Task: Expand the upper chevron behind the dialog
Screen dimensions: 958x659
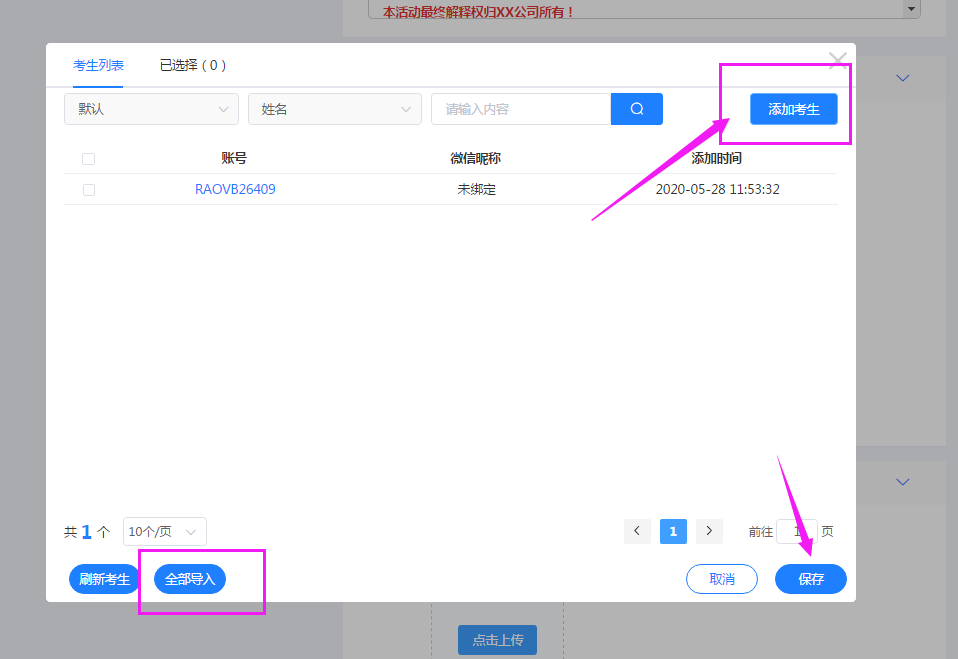Action: tap(902, 78)
